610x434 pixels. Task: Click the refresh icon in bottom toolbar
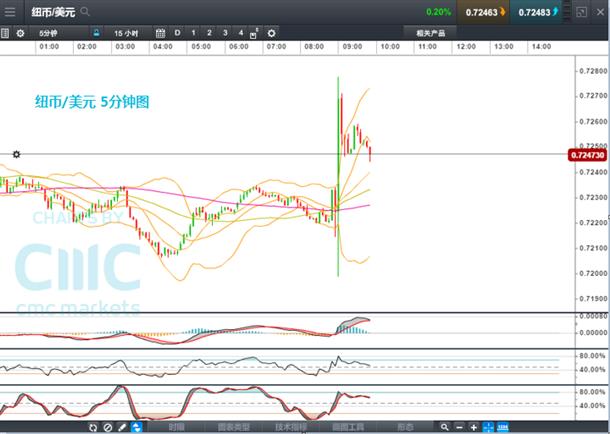pos(93,427)
